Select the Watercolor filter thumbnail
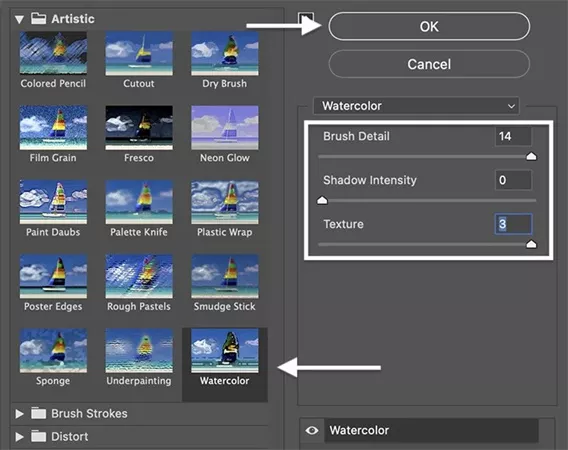The image size is (568, 450). click(x=225, y=350)
